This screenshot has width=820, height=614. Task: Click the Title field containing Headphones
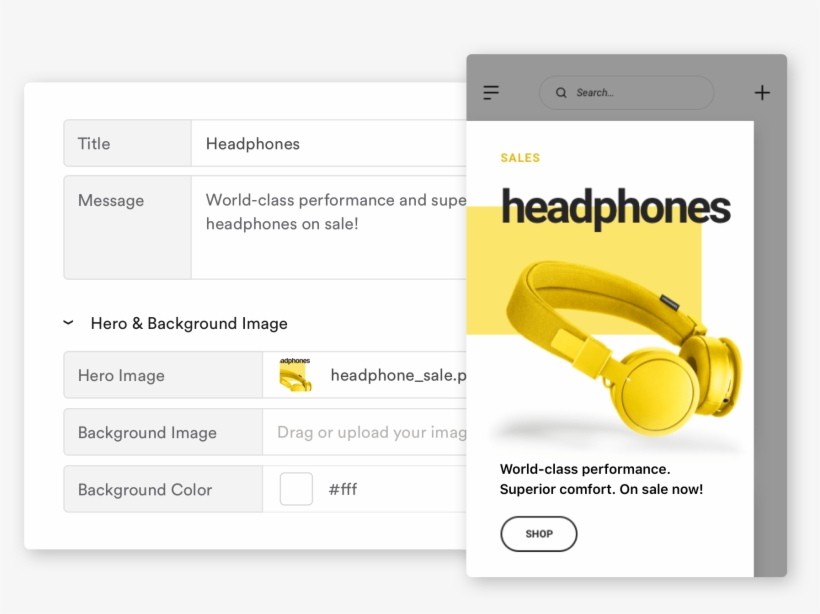328,144
